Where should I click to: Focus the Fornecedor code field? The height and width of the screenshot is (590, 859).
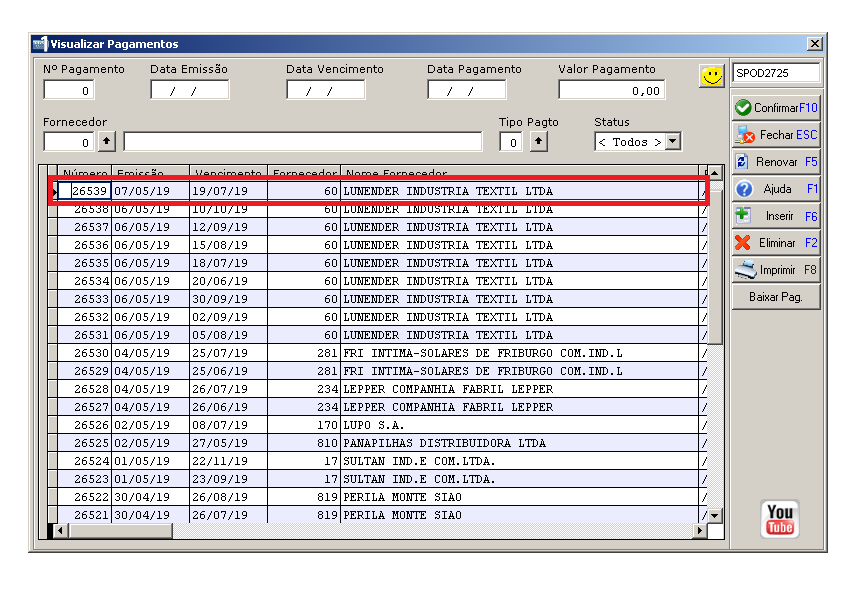pos(69,142)
